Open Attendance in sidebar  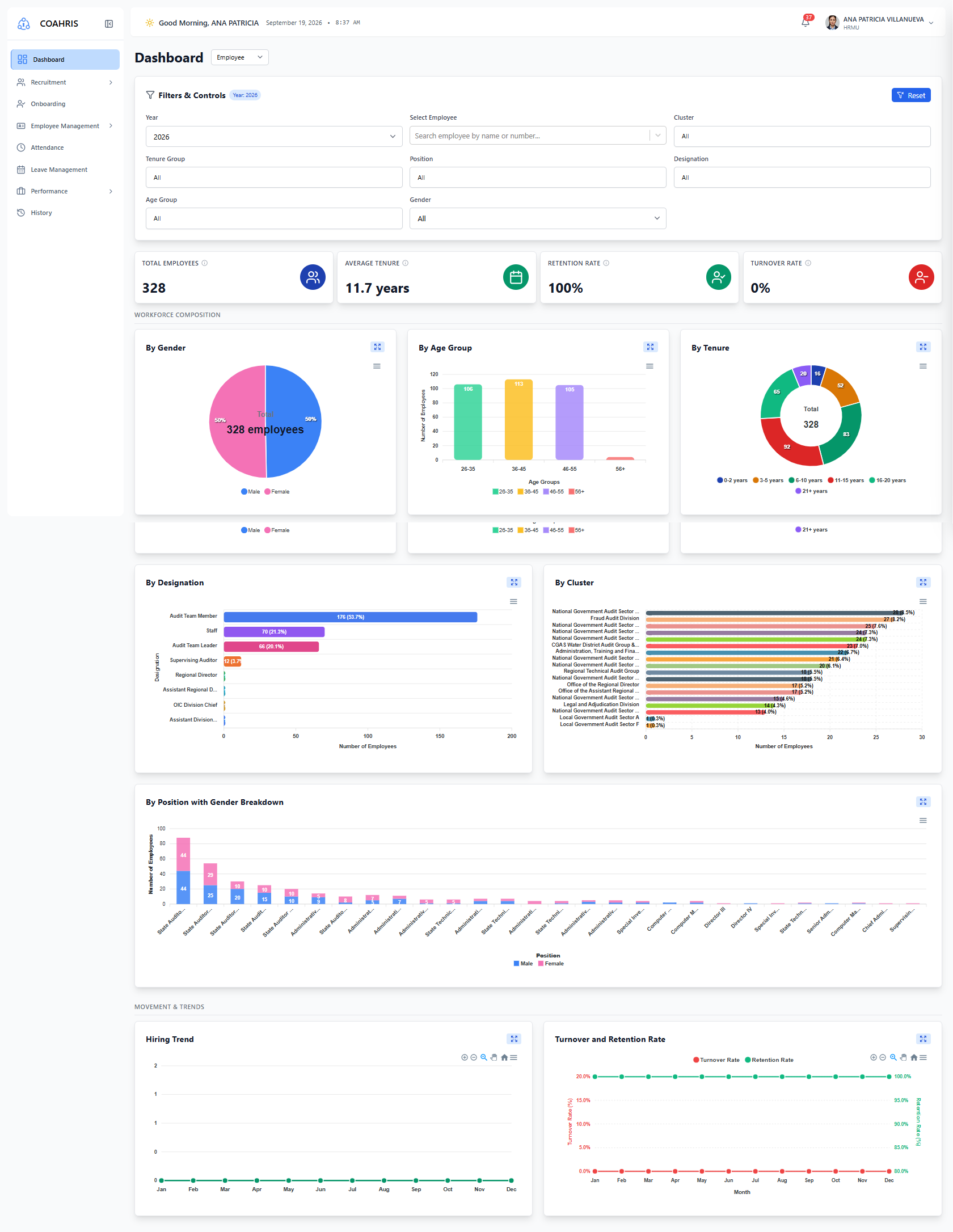[x=65, y=147]
